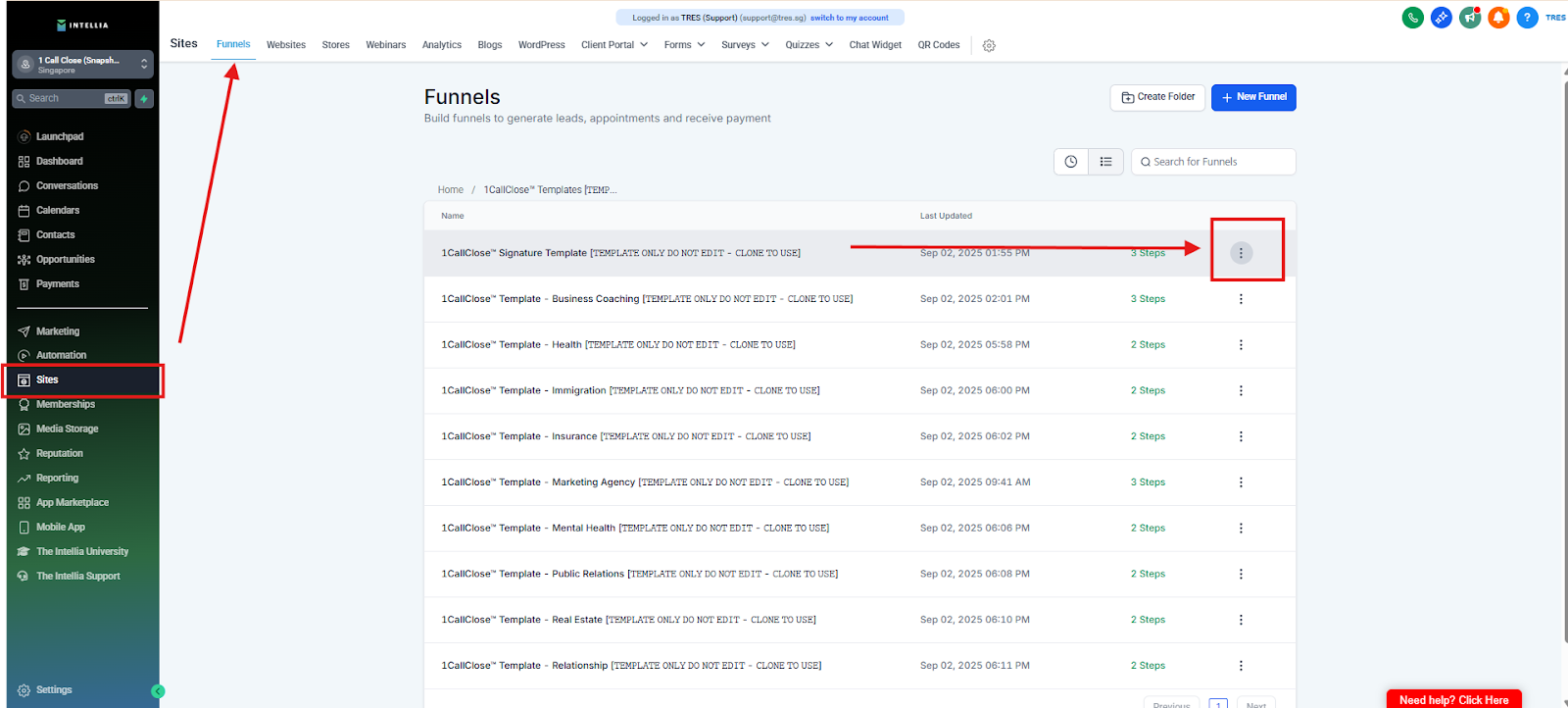Open the TRES user avatar menu
This screenshot has width=1568, height=708.
(x=1555, y=18)
